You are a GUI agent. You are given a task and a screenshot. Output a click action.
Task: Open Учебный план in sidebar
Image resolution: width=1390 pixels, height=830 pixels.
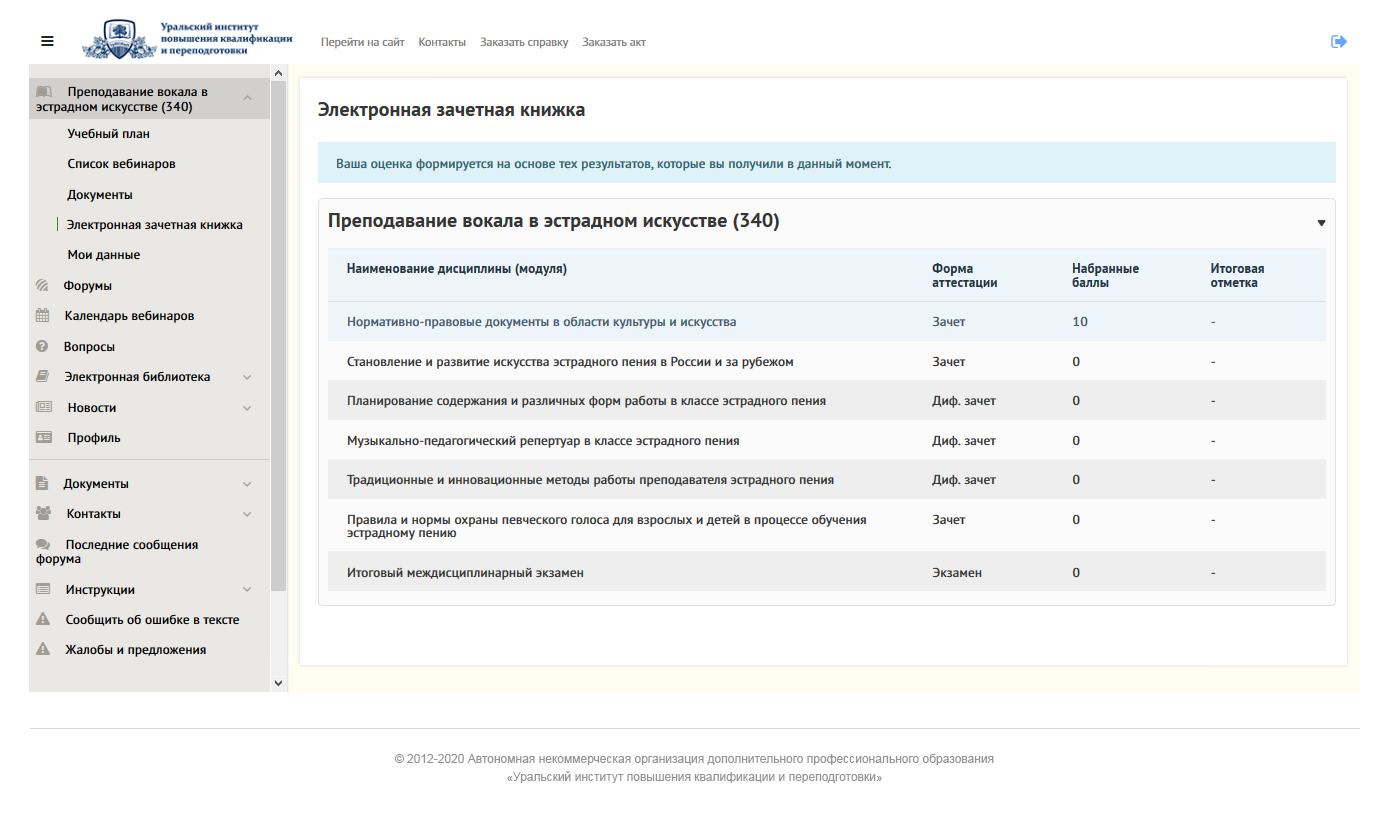click(x=108, y=134)
